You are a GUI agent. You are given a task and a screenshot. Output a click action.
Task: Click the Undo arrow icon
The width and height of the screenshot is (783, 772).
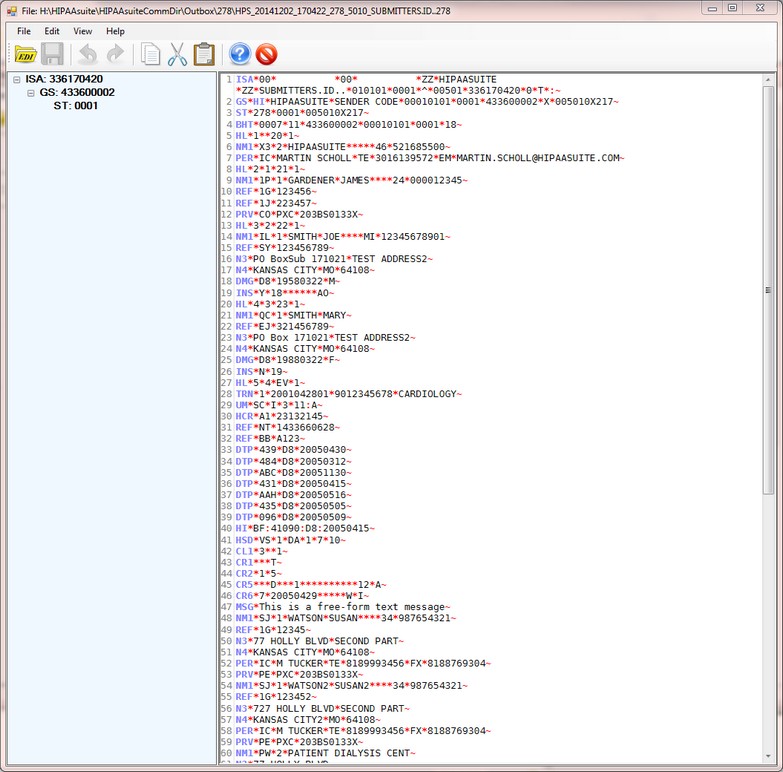(87, 54)
